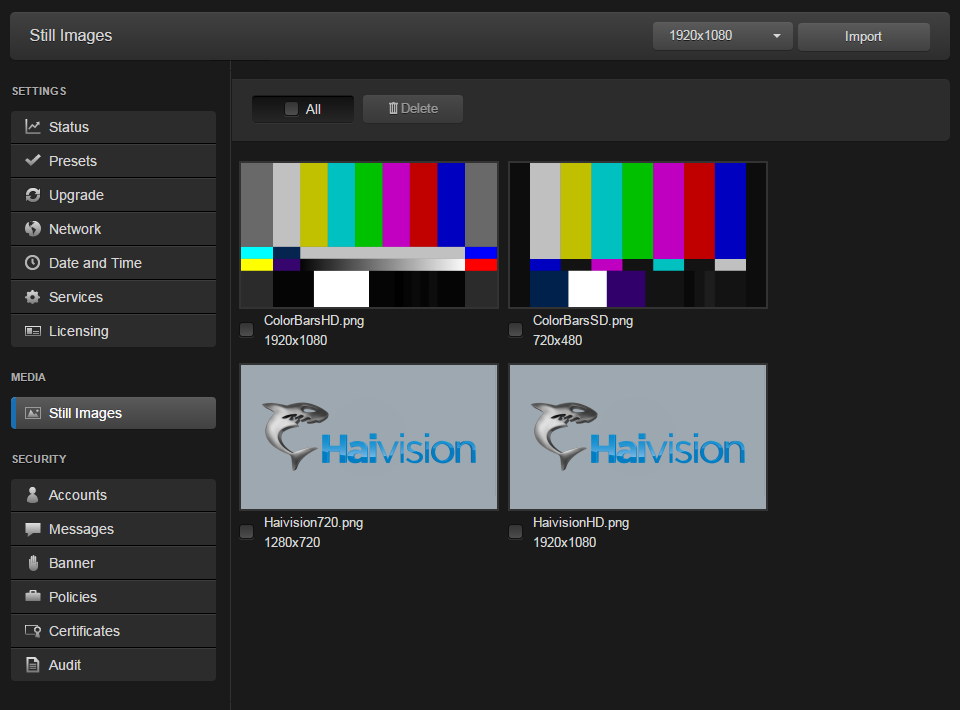This screenshot has width=960, height=710.
Task: Select the ColorBarsHD color bars thumbnail
Action: pos(369,235)
